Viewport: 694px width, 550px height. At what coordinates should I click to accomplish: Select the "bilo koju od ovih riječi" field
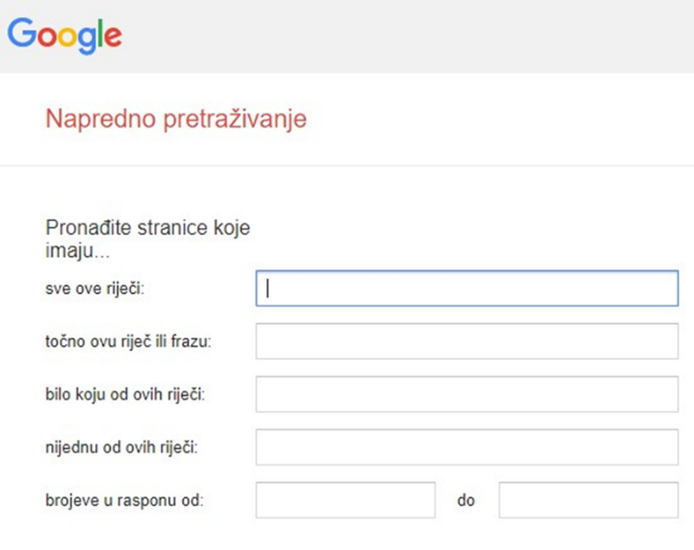point(467,394)
